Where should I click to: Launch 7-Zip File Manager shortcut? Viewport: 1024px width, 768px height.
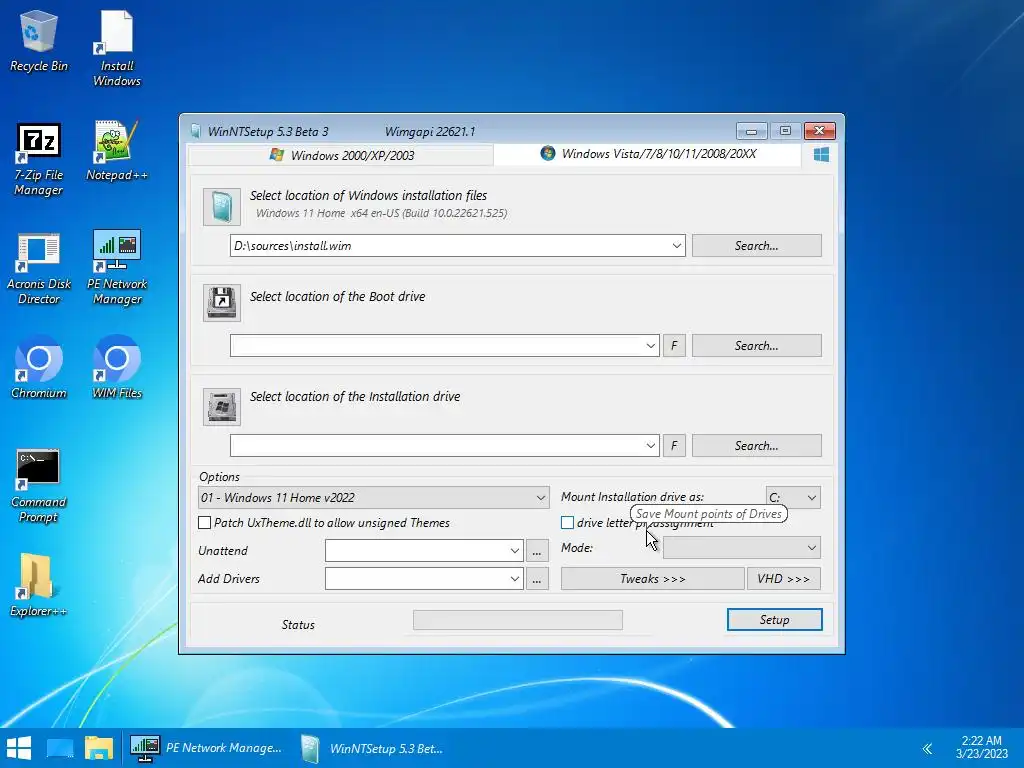coord(39,159)
